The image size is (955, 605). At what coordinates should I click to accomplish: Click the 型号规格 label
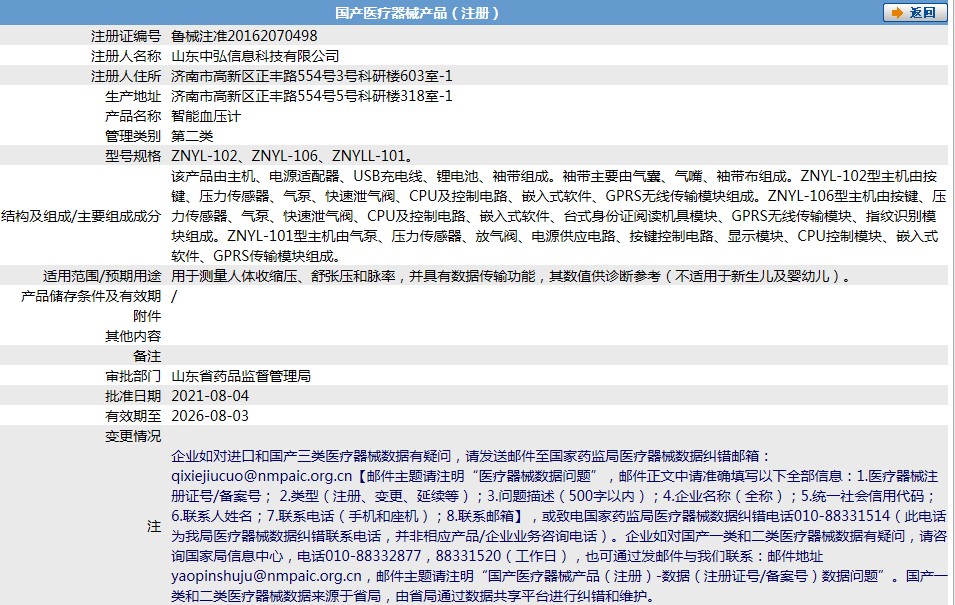133,156
